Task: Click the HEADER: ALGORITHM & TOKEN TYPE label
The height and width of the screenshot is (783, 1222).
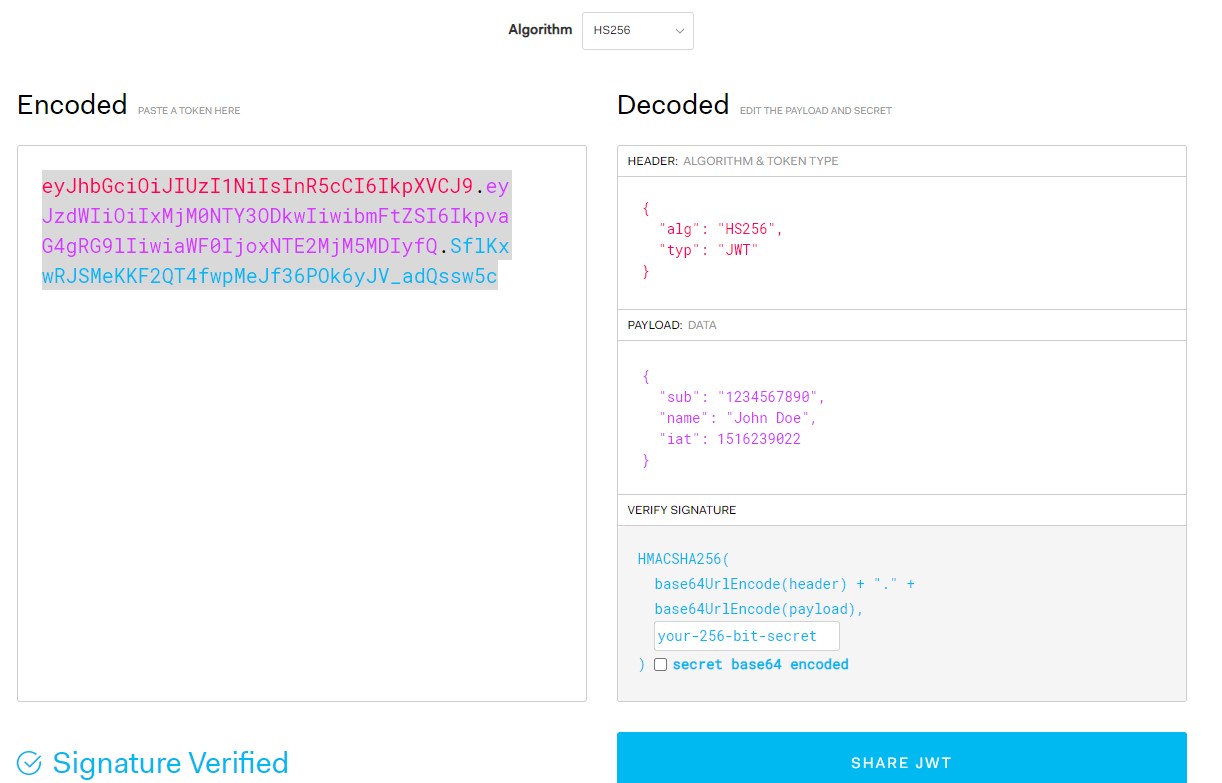Action: pyautogui.click(x=733, y=161)
